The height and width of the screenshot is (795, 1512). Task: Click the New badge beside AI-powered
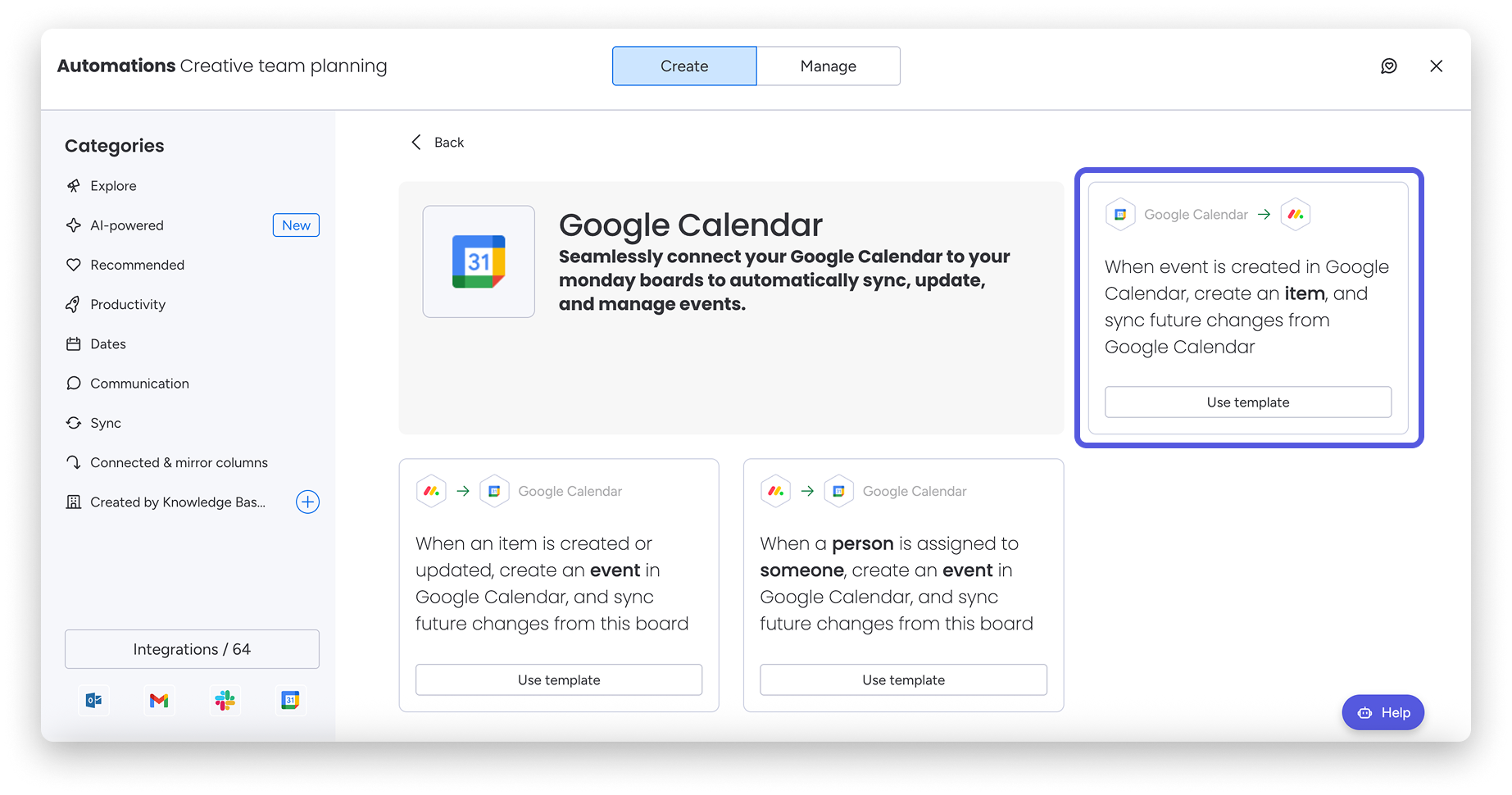[x=296, y=225]
